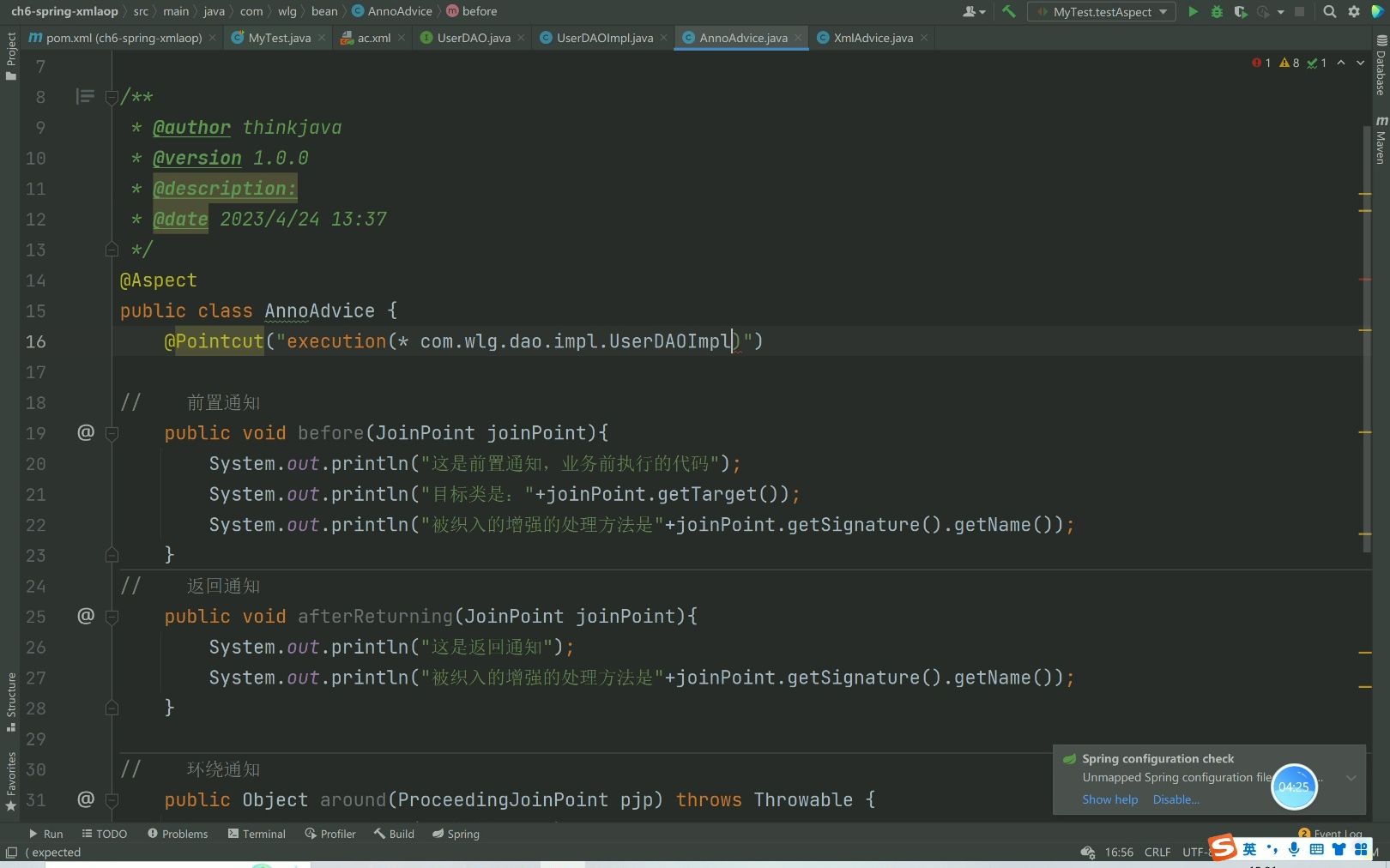
Task: Click the stop run square icon
Action: click(x=1300, y=12)
